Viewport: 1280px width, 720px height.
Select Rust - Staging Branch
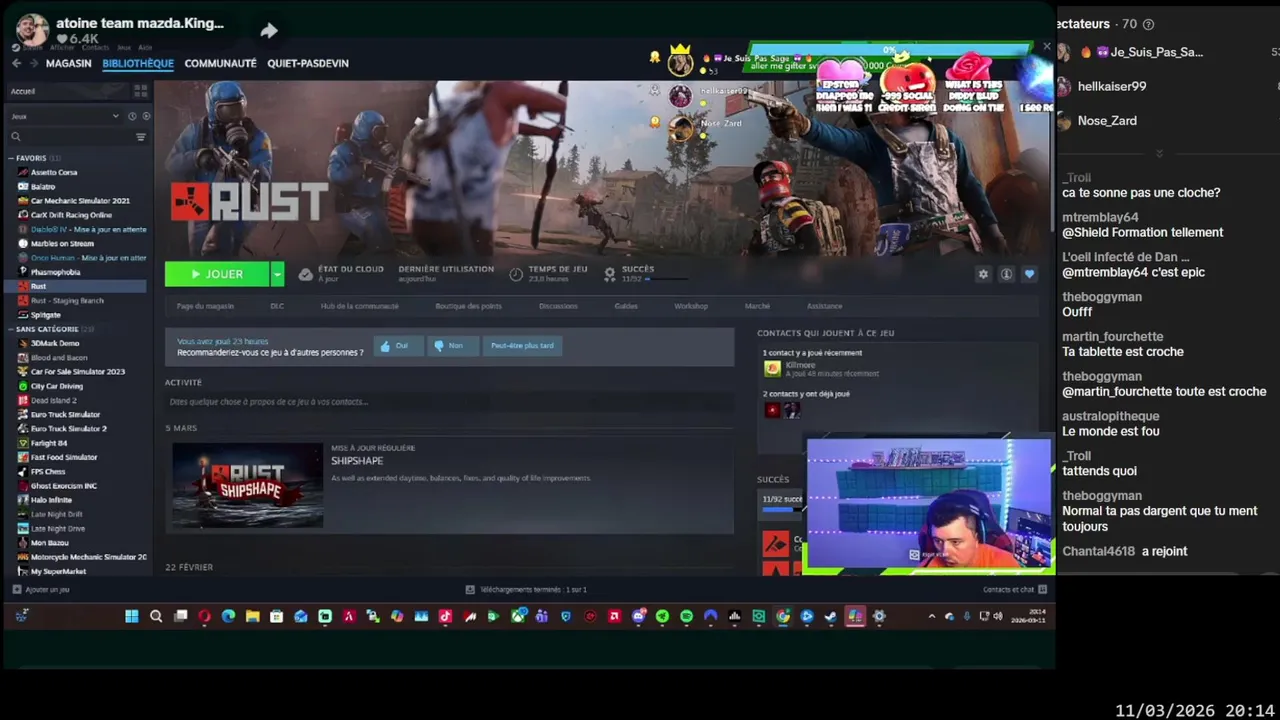click(x=67, y=300)
